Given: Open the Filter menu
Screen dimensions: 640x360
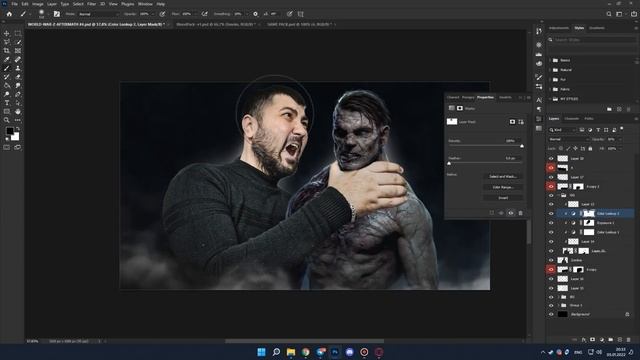Looking at the screenshot, I should 91,4.
